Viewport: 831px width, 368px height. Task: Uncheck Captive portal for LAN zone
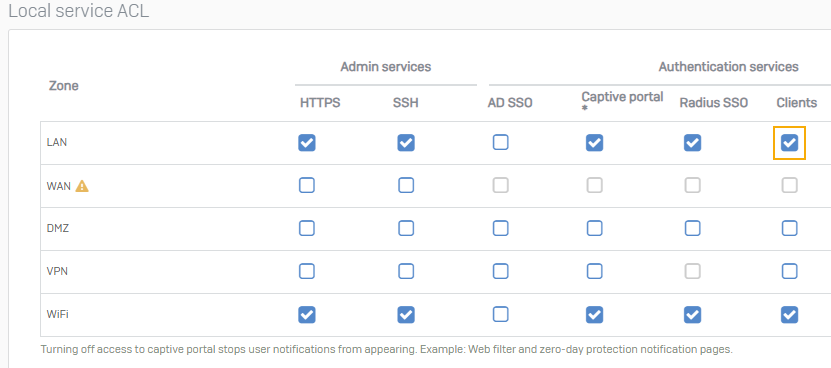(595, 143)
